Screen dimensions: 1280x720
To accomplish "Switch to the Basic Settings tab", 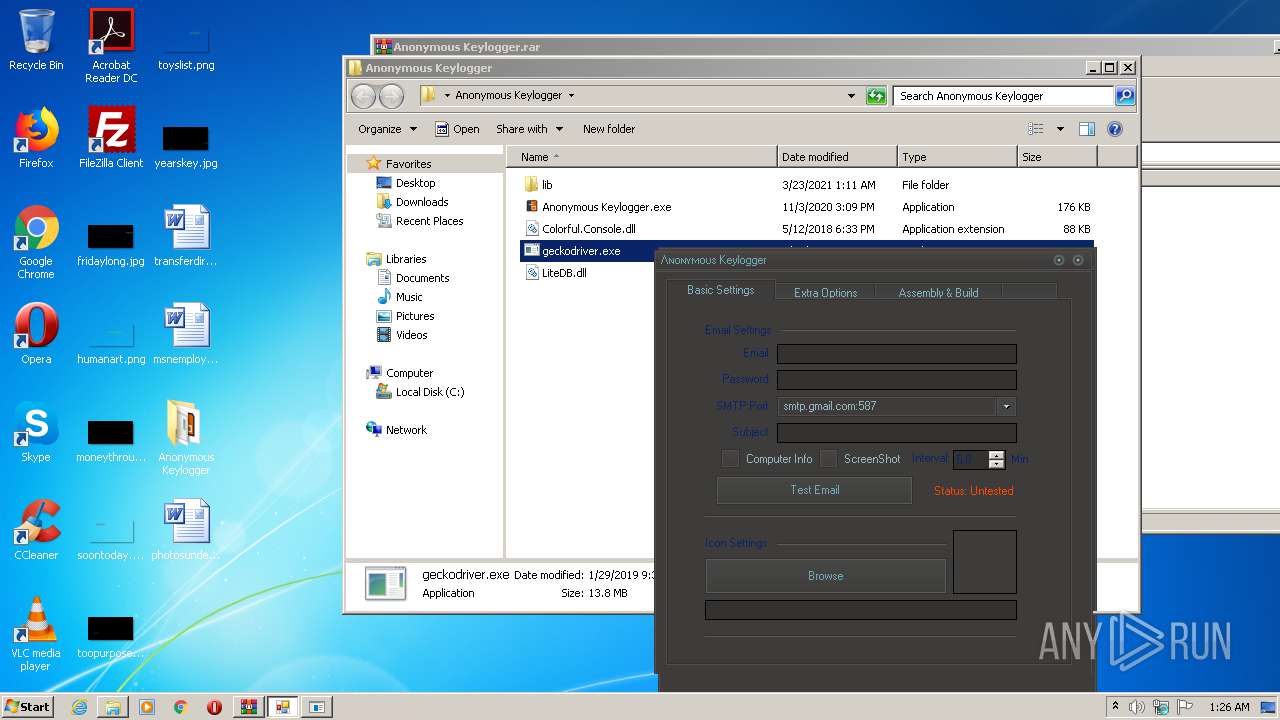I will click(x=720, y=290).
